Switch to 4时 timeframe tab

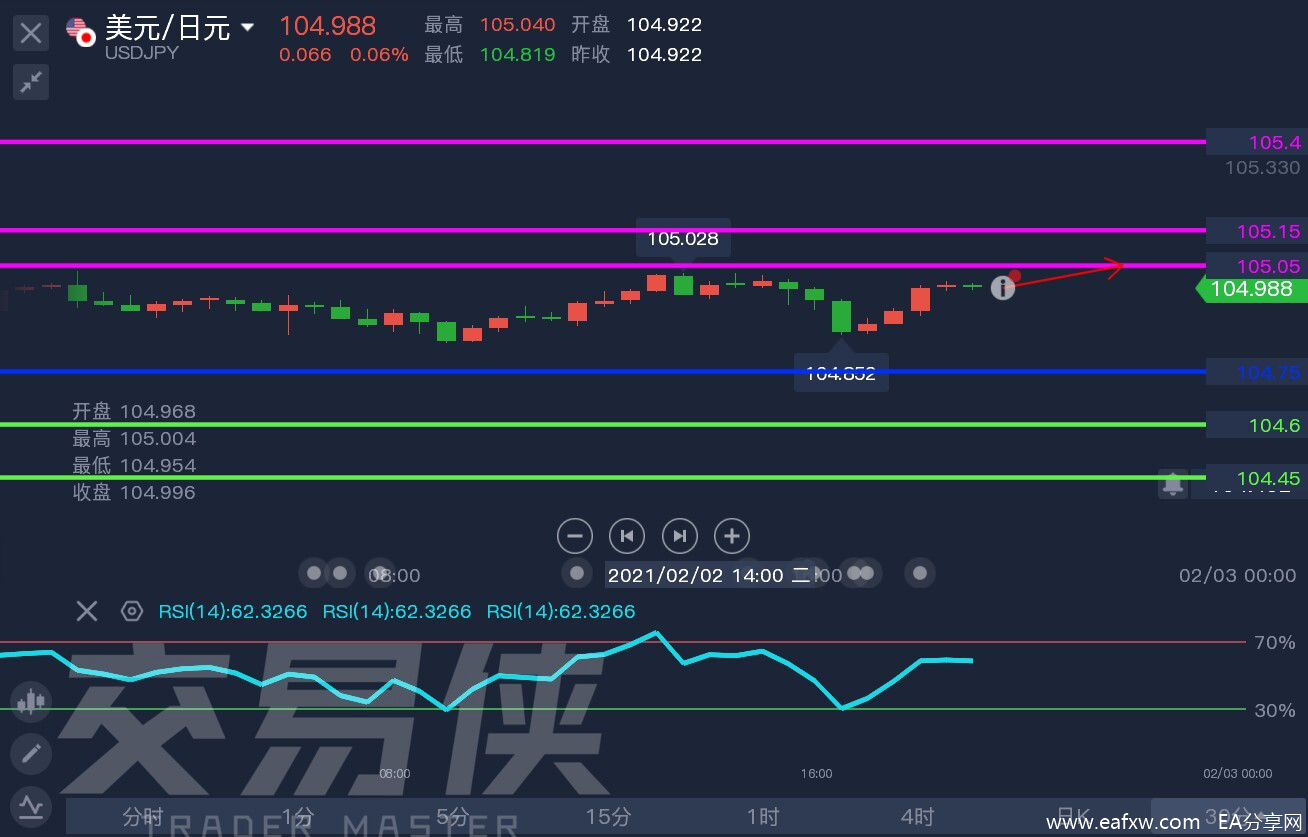[917, 817]
